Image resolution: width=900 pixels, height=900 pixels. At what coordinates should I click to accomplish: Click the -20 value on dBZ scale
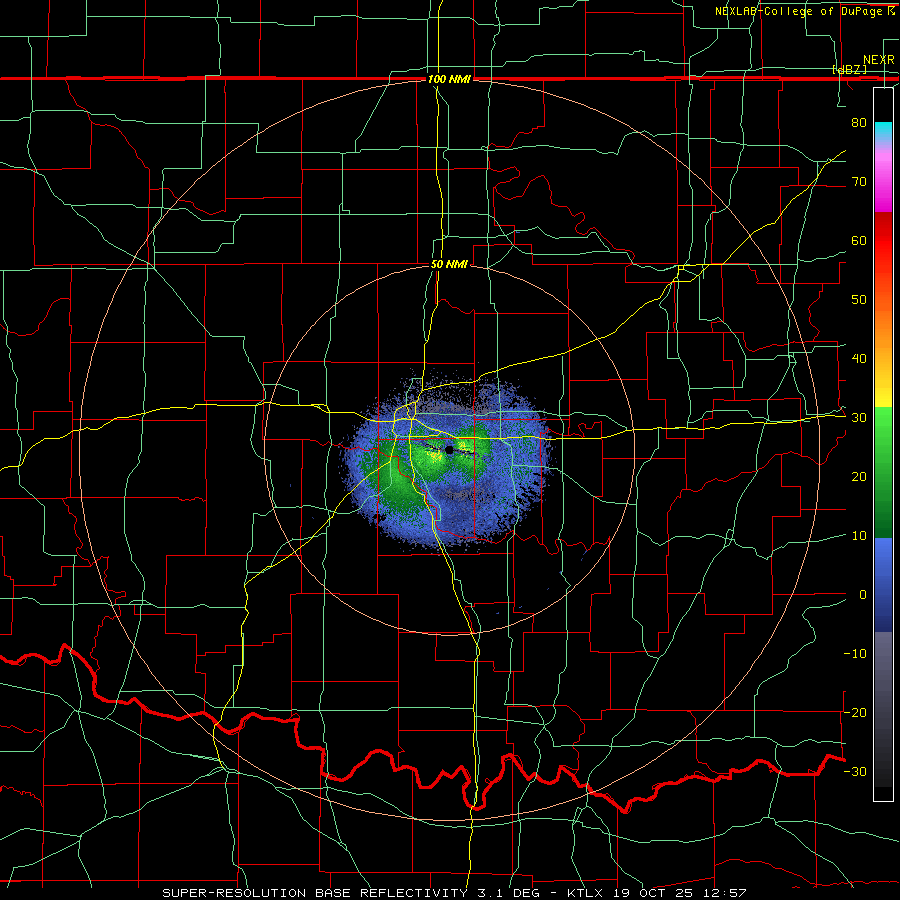tap(855, 712)
